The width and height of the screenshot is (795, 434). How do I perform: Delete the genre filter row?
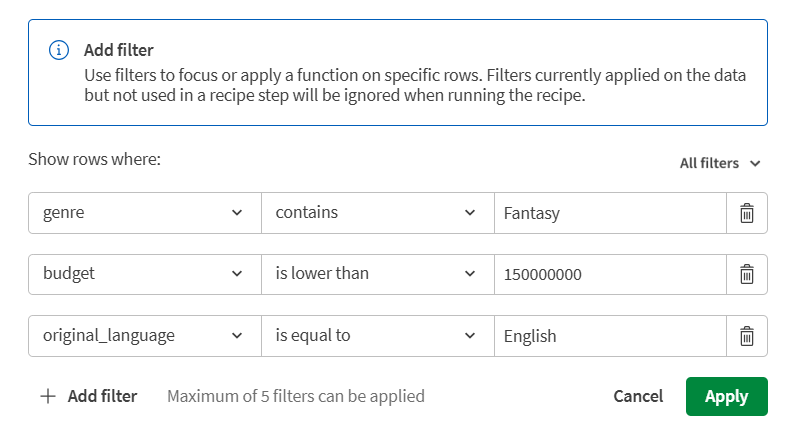[746, 213]
